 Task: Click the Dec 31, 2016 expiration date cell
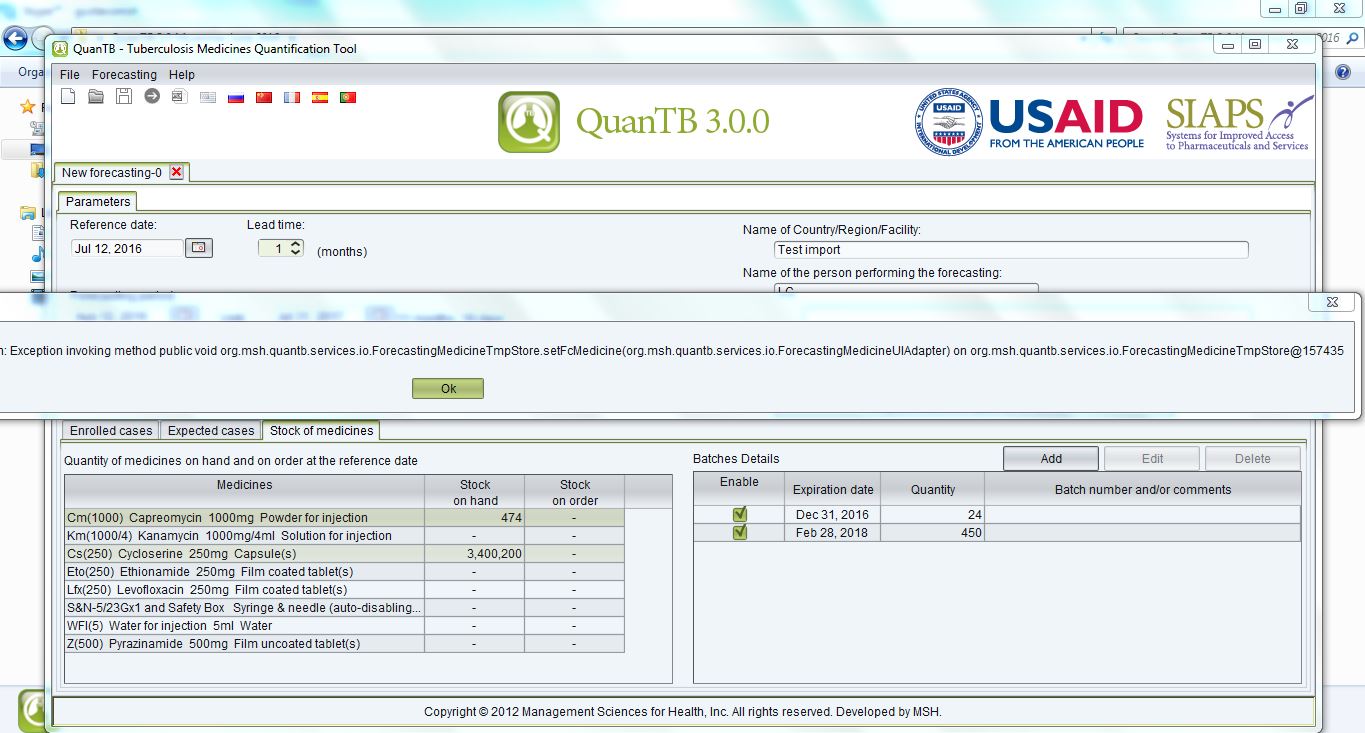click(x=833, y=514)
